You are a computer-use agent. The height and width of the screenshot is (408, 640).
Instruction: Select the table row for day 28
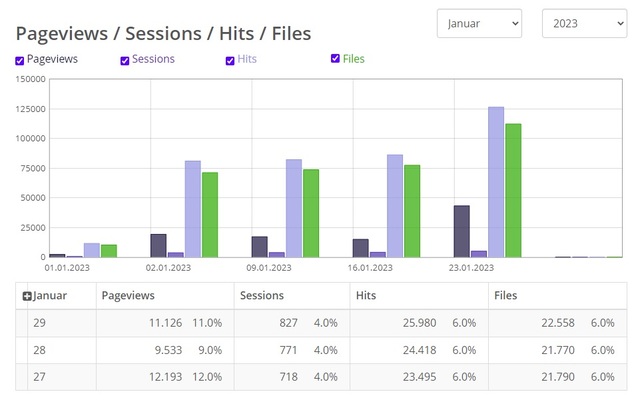pos(320,350)
